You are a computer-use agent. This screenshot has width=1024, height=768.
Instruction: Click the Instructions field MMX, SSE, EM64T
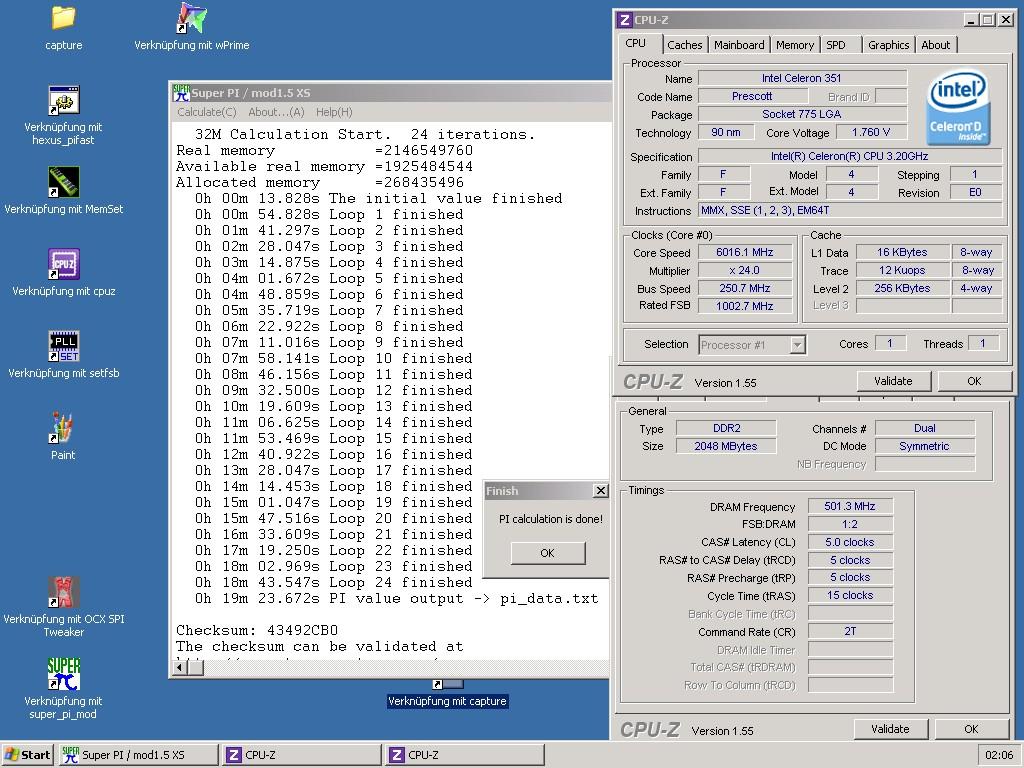coord(850,210)
